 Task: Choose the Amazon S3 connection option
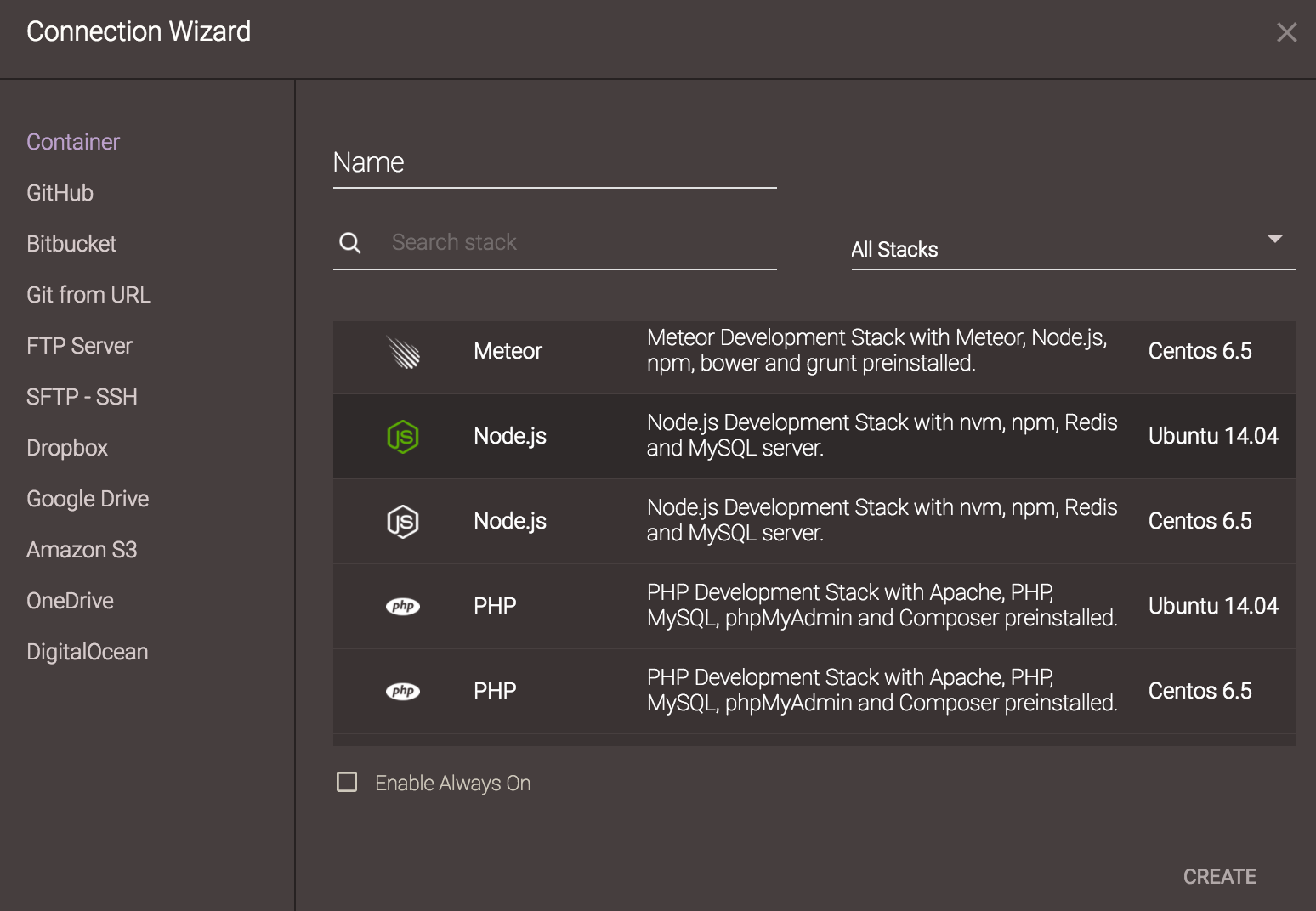[x=82, y=550]
